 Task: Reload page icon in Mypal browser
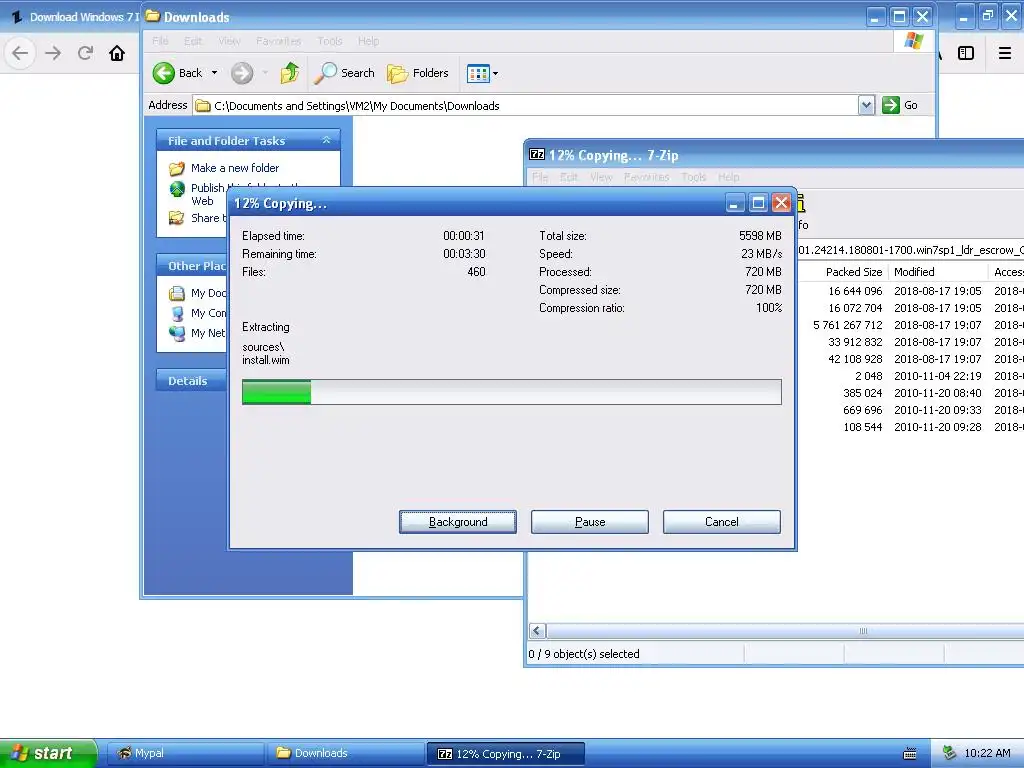coord(86,53)
